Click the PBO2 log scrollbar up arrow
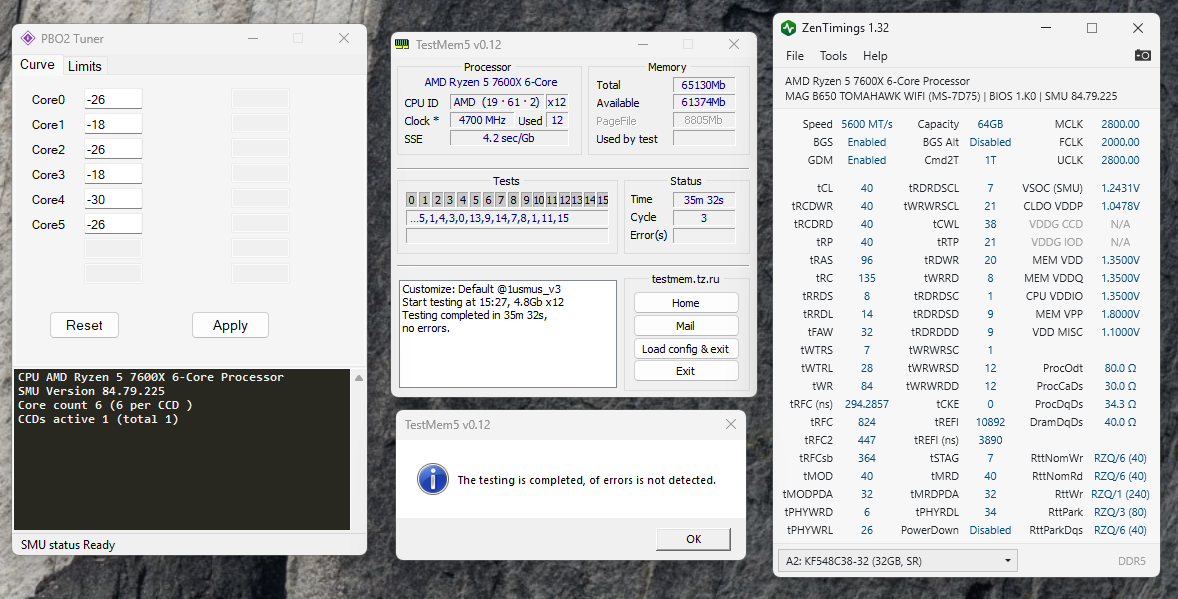Viewport: 1178px width, 599px height. (358, 378)
